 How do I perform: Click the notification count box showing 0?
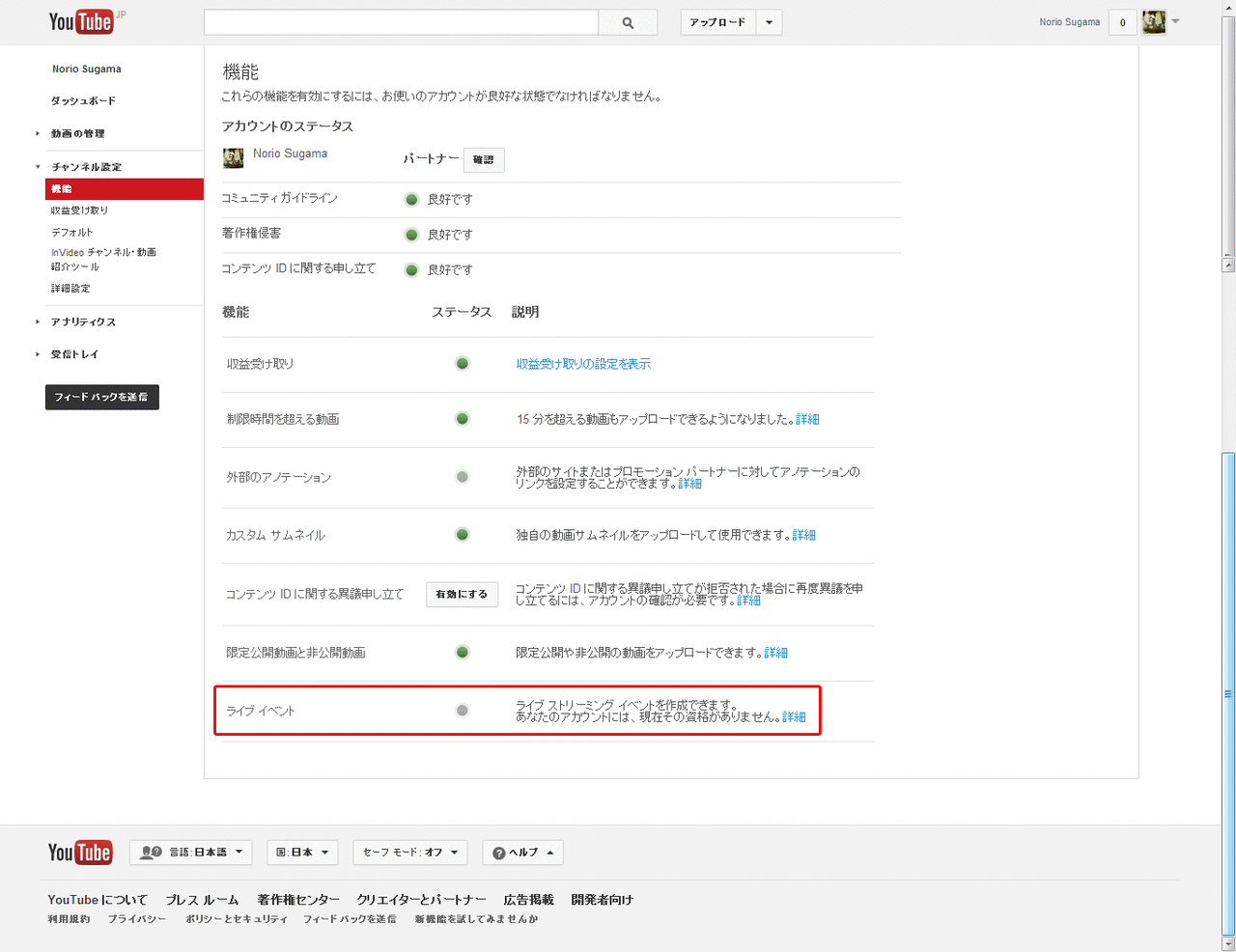[1122, 22]
